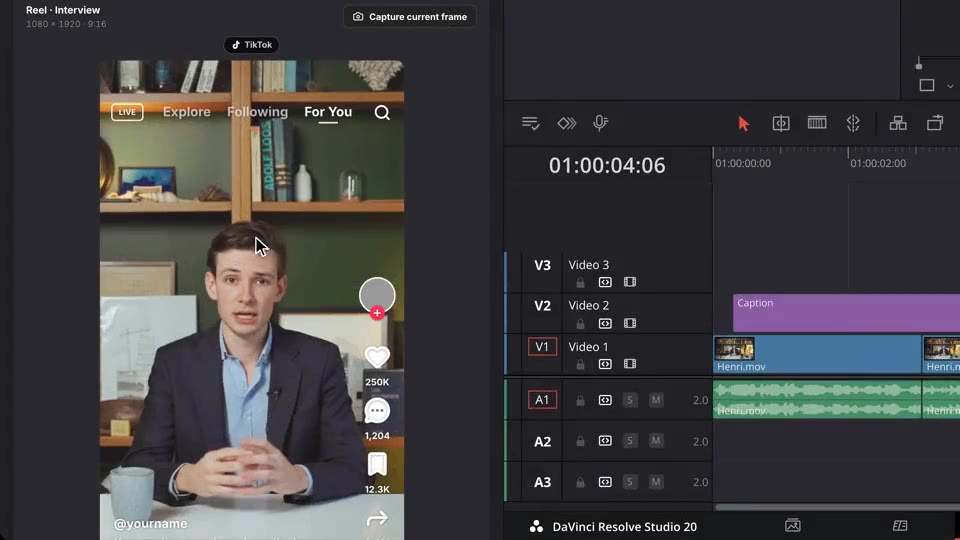Select the trim edit mode tool
This screenshot has height=540, width=960.
[x=781, y=123]
